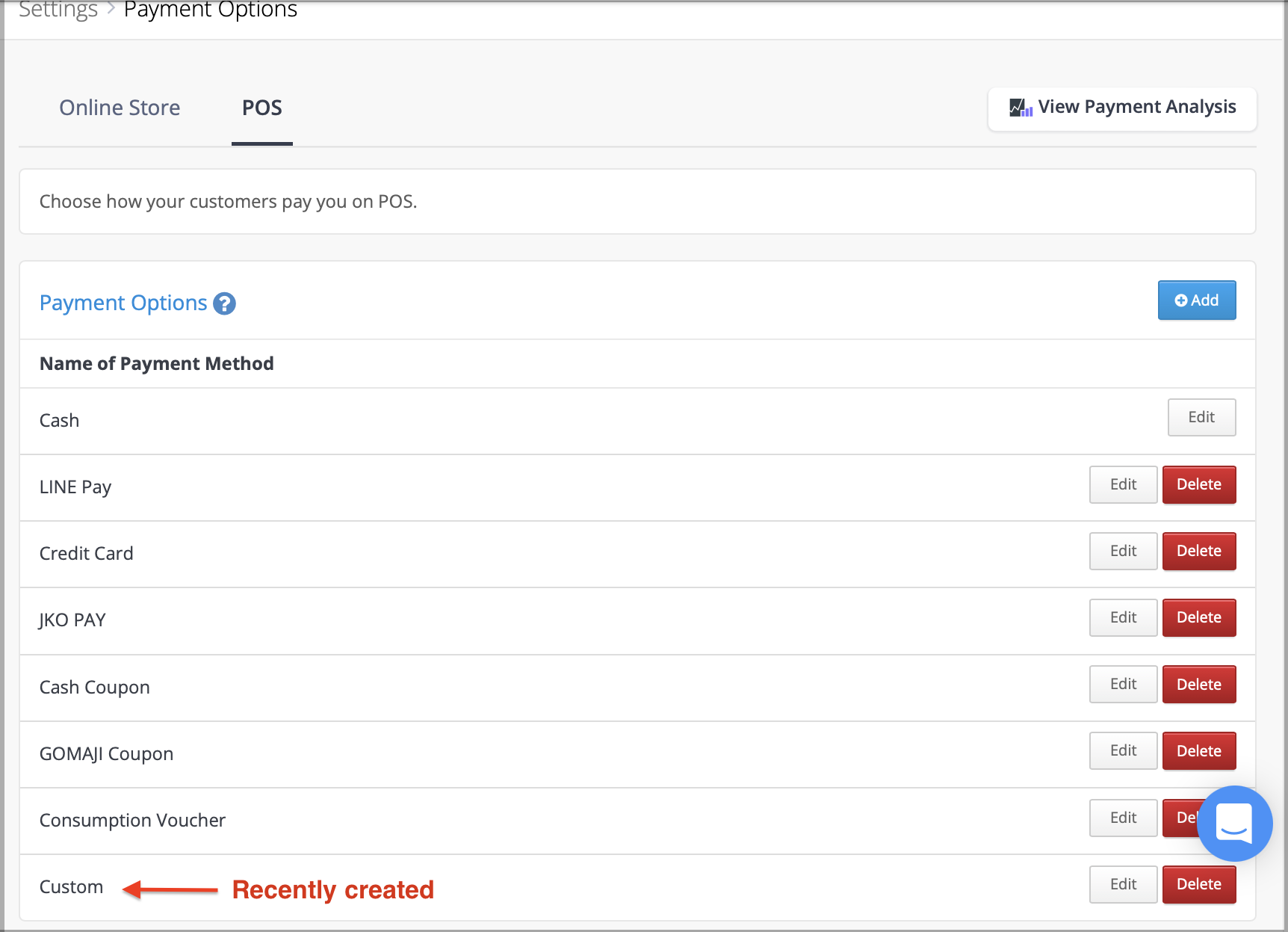Delete the recently created Custom payment method
This screenshot has width=1288, height=932.
(x=1198, y=884)
